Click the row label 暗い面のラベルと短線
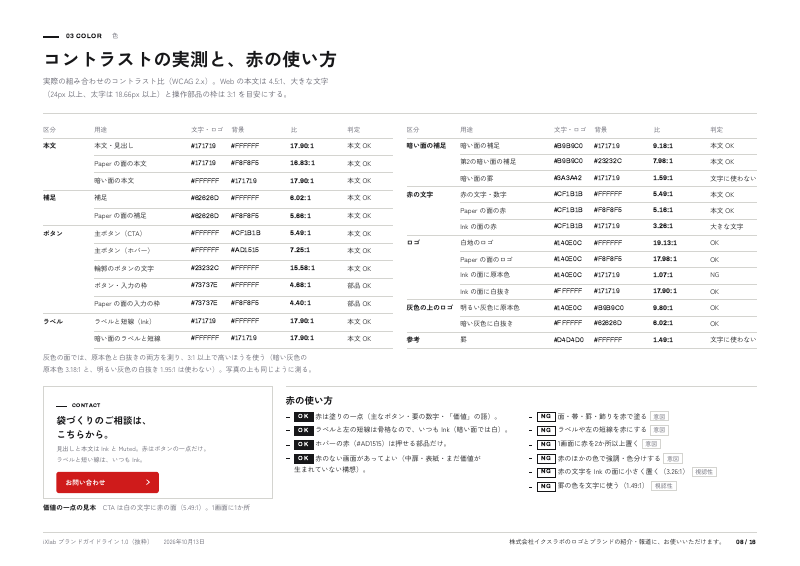The width and height of the screenshot is (800, 566). (128, 338)
